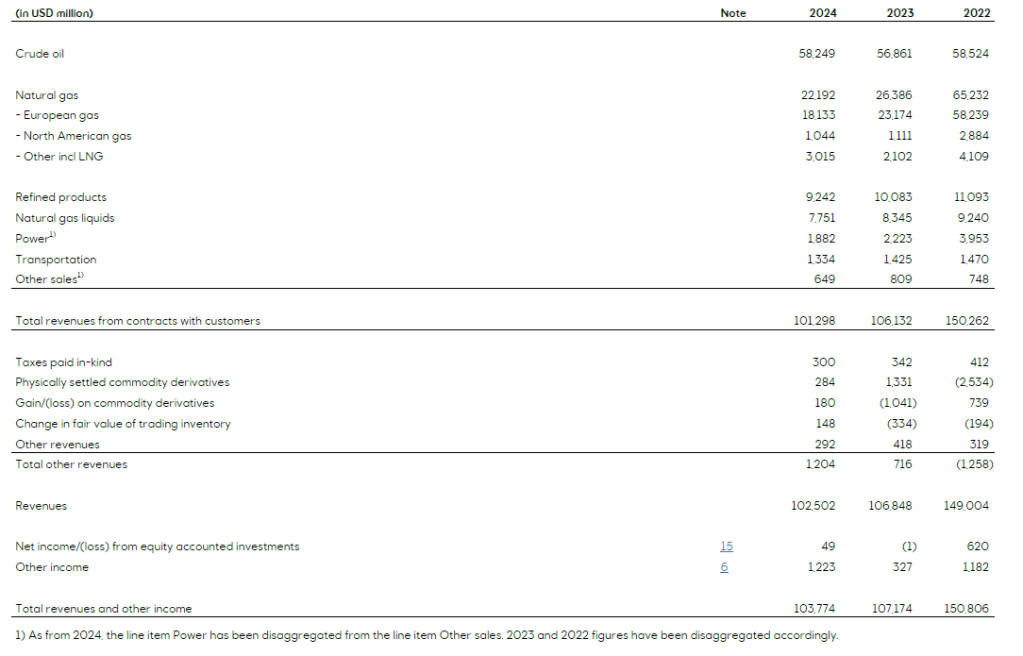Click the Taxes paid in-kind row label
1023x656 pixels.
pos(64,362)
